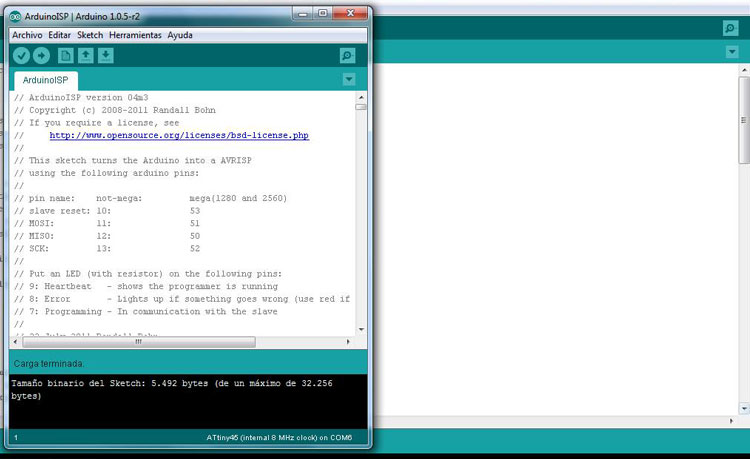Create a new sketch with New icon

pyautogui.click(x=66, y=56)
